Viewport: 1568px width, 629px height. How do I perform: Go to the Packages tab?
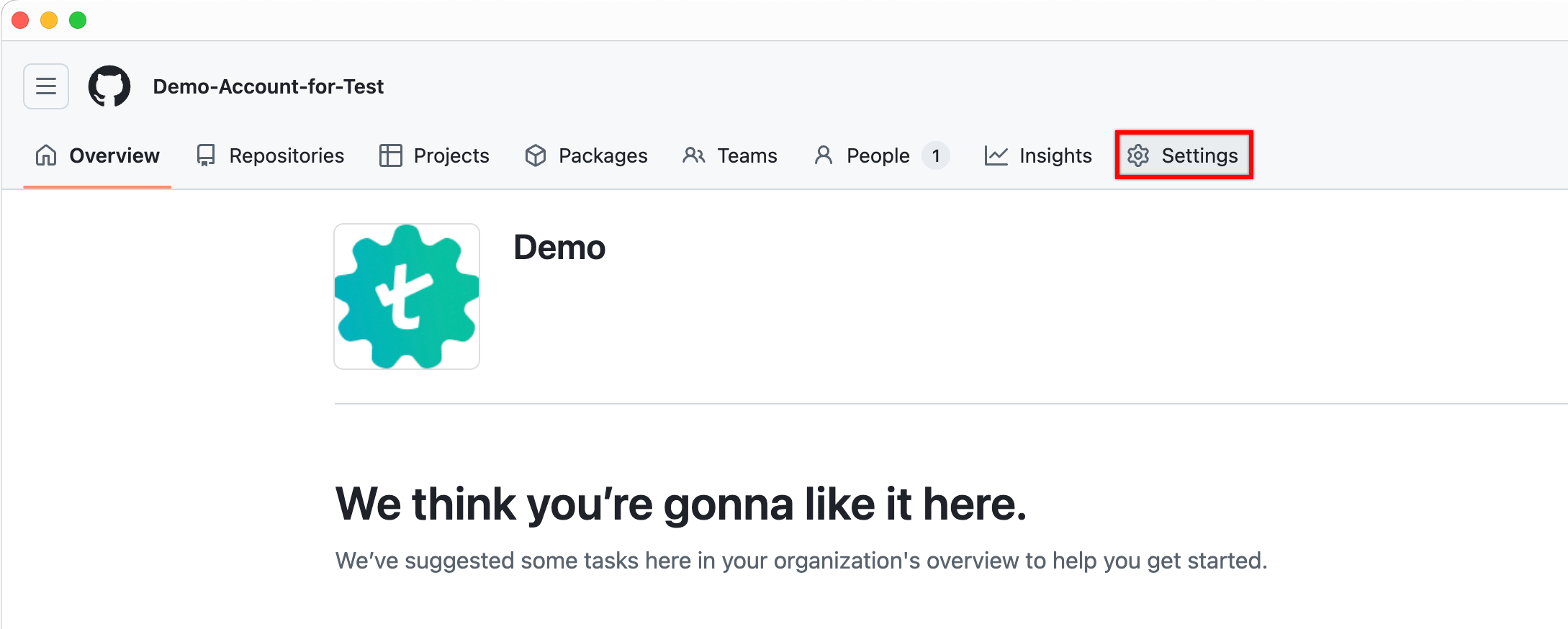[x=586, y=155]
